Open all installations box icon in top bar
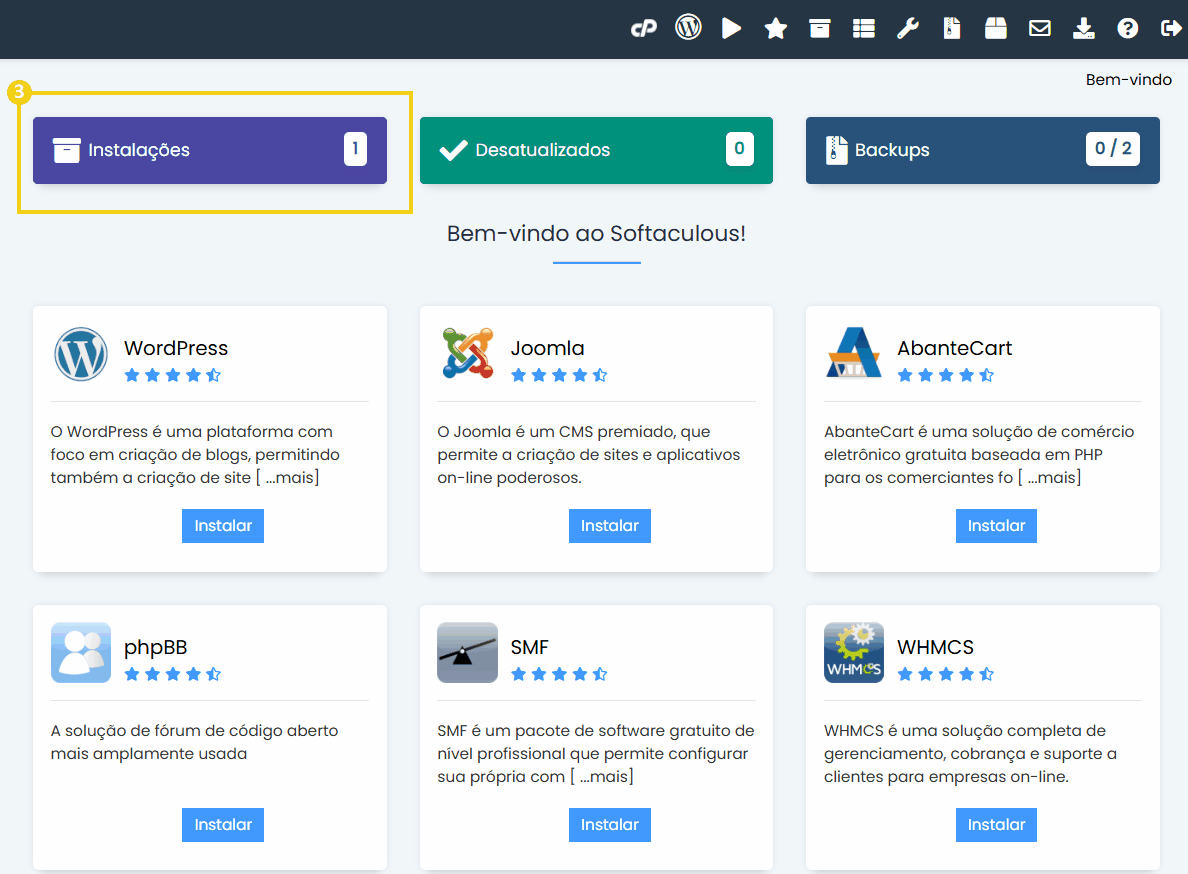The width and height of the screenshot is (1188, 874). click(x=819, y=29)
